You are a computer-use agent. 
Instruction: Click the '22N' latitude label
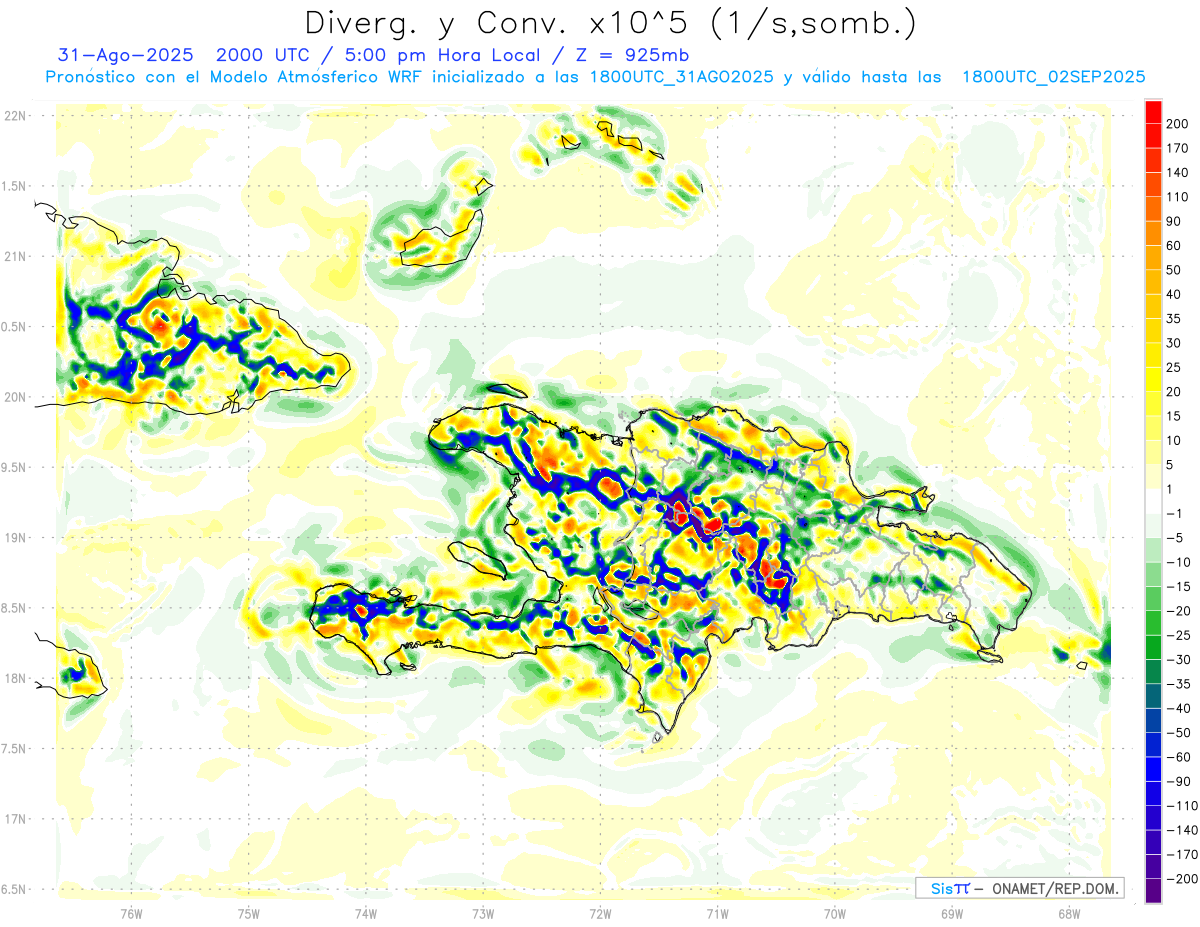click(x=16, y=116)
